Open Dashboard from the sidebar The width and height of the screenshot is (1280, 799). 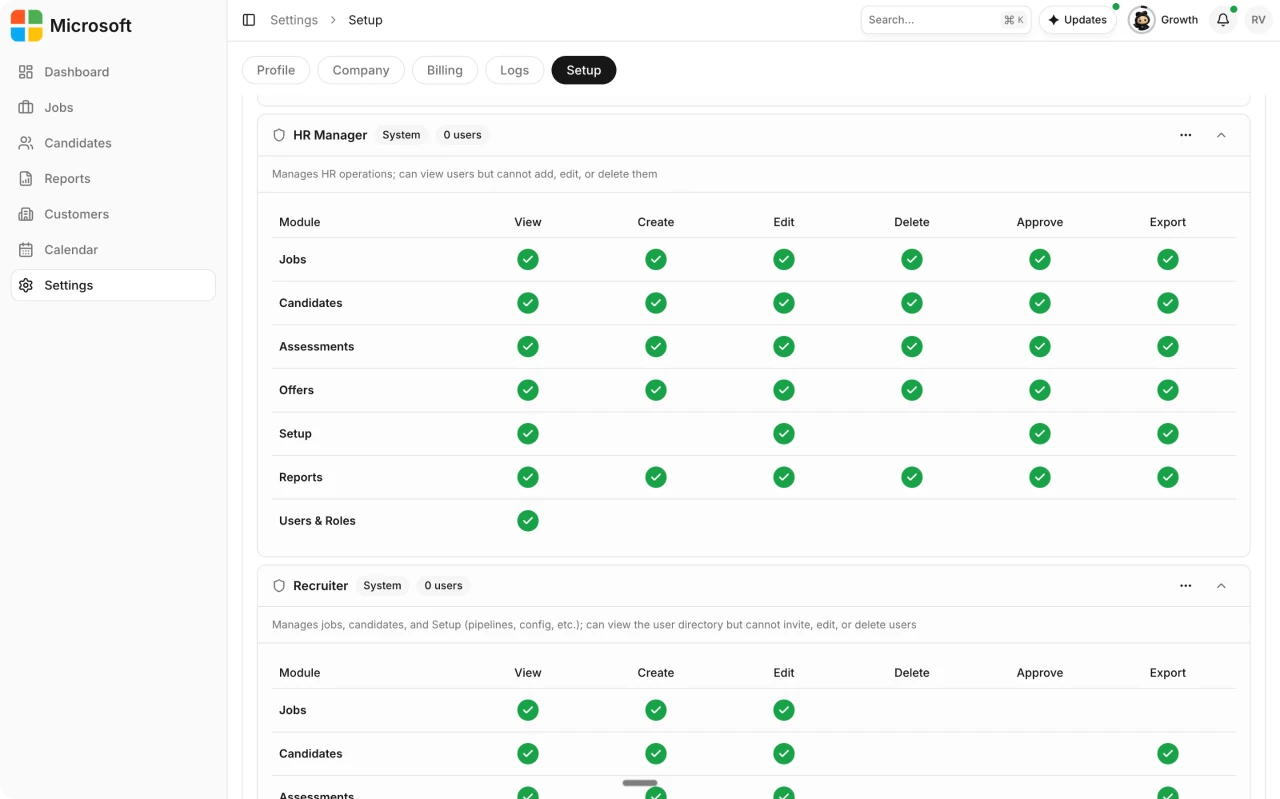tap(113, 72)
